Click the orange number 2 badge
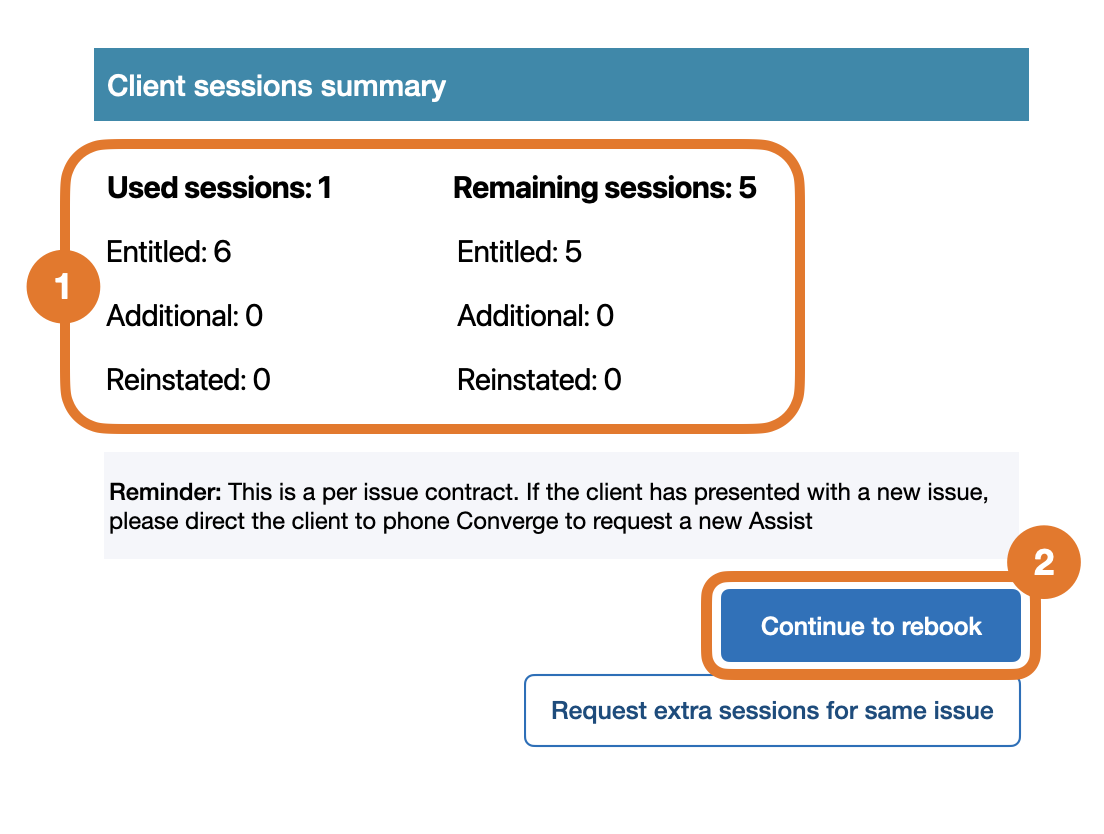Viewport: 1104px width, 834px height. click(1043, 562)
